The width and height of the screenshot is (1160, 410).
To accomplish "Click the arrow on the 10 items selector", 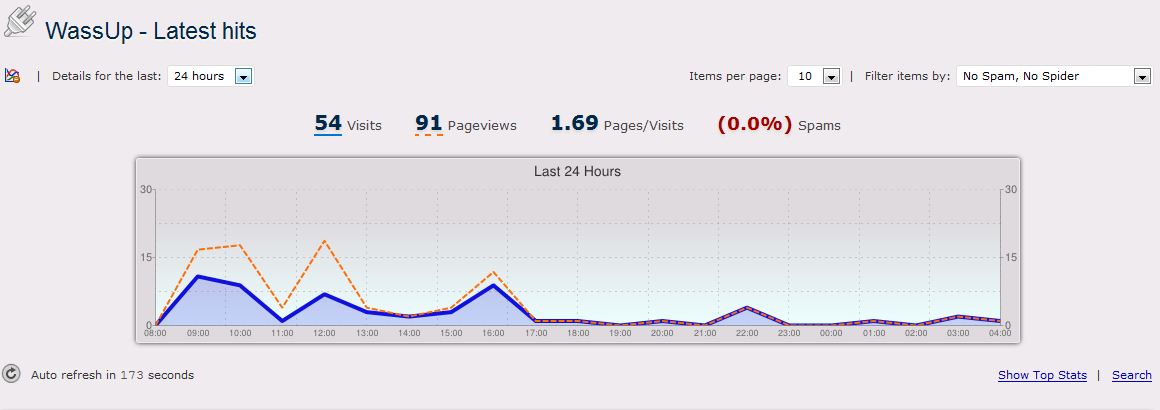I will coord(832,76).
